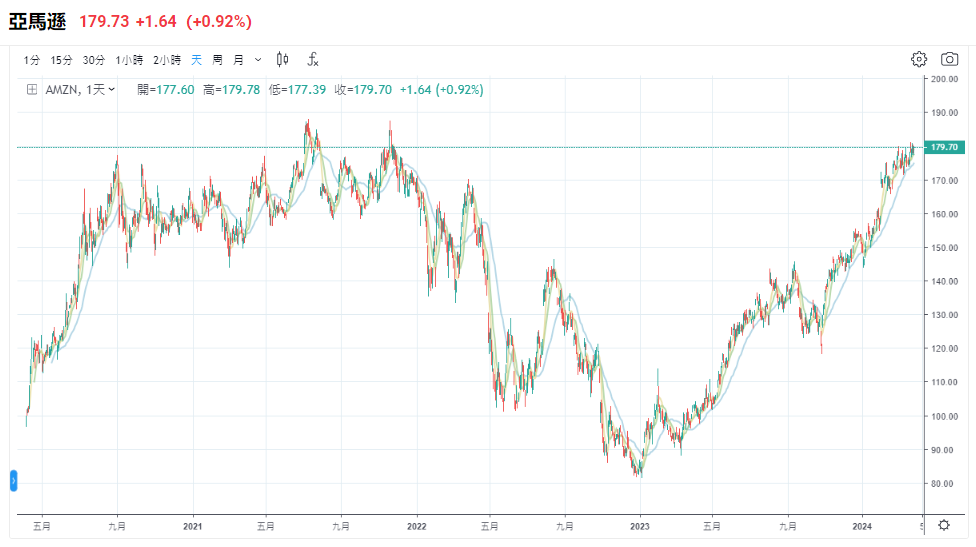Select the 1分 time interval
This screenshot has height=547, width=976.
click(32, 60)
